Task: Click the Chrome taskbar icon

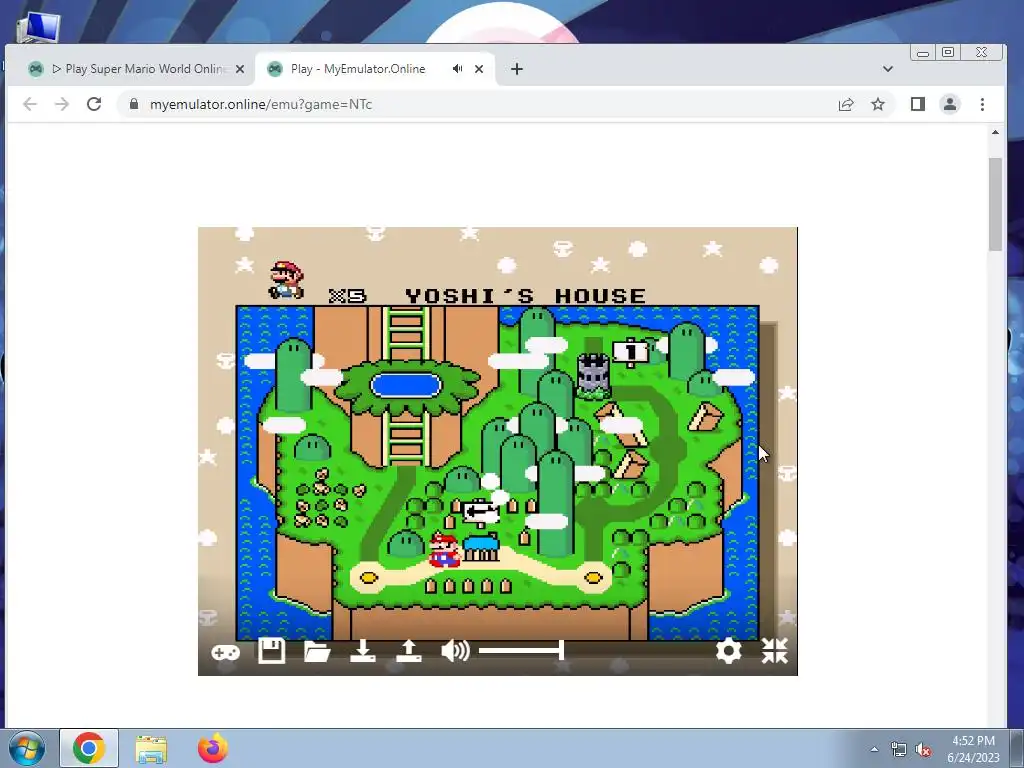Action: [x=89, y=748]
